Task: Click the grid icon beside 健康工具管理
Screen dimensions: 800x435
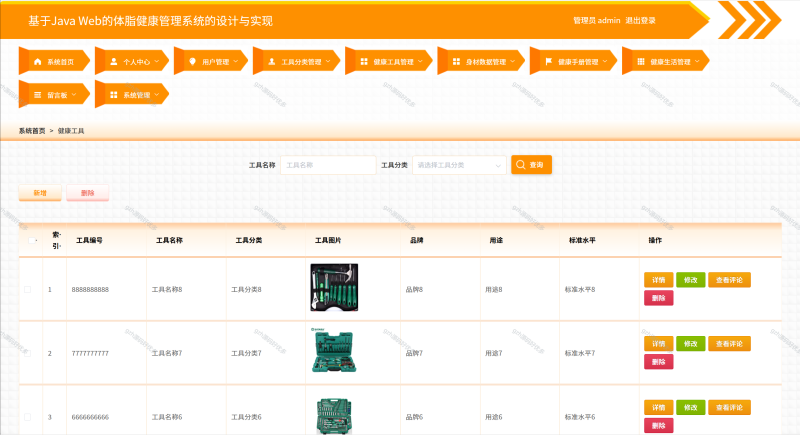Action: 364,62
